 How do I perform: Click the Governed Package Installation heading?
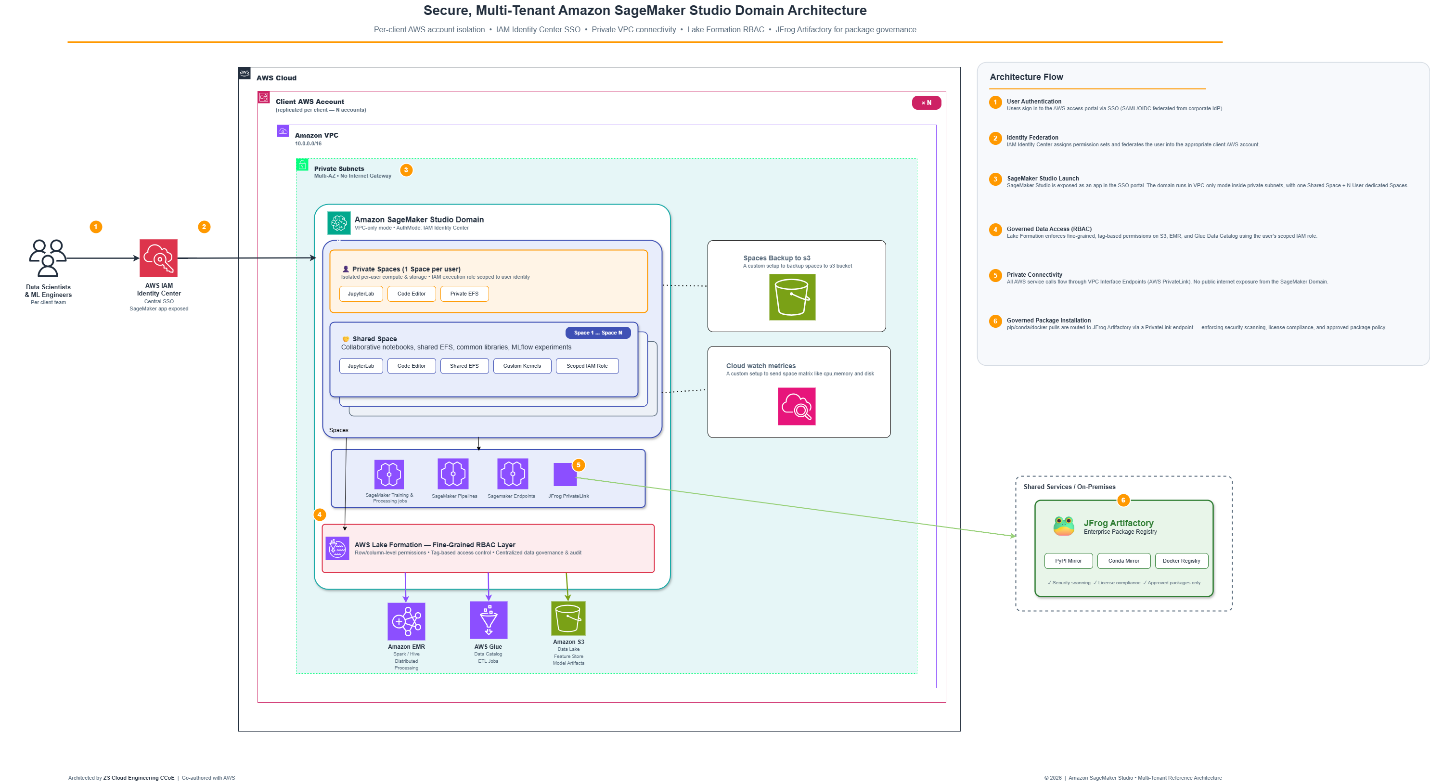pyautogui.click(x=1047, y=320)
